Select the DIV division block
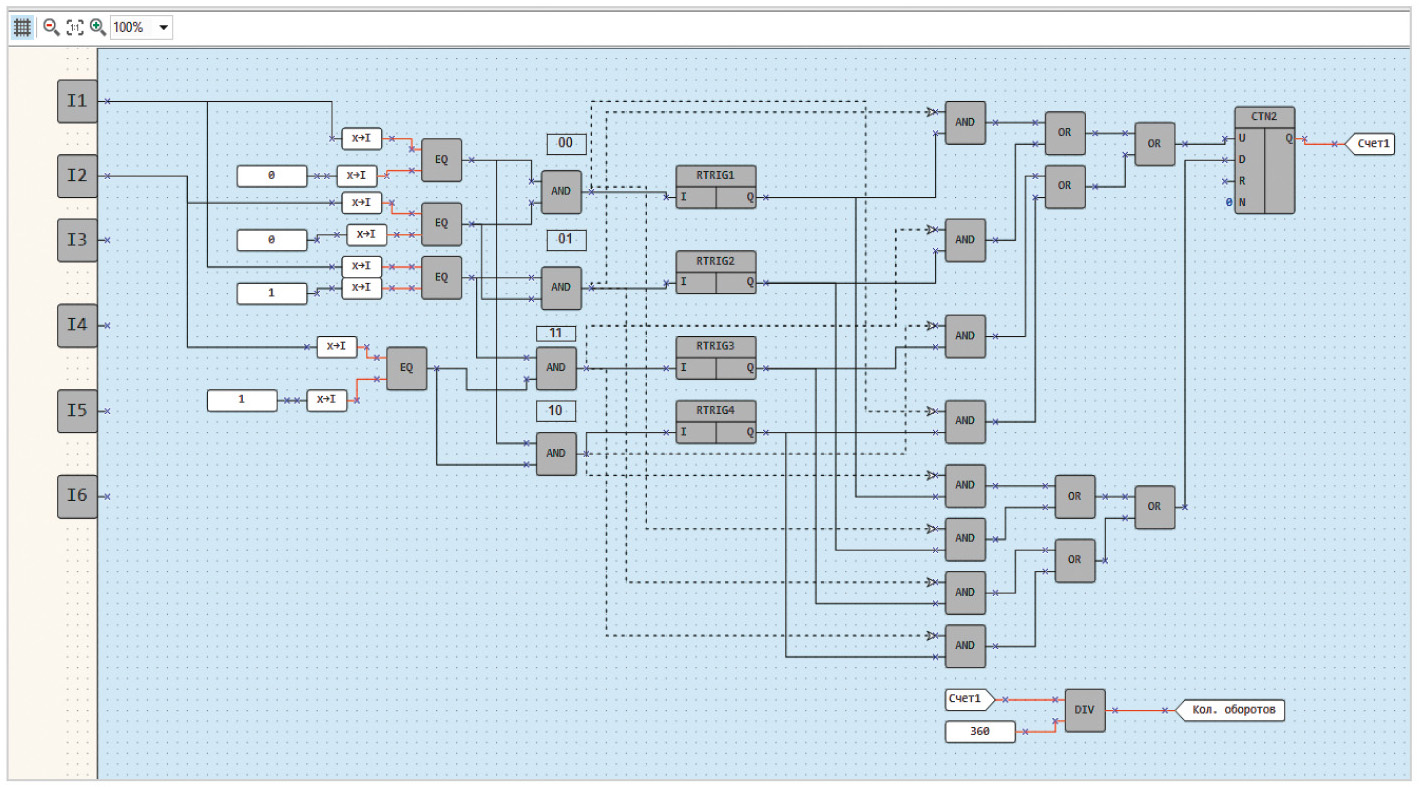Screen dimensions: 1419x787 (x=1085, y=710)
